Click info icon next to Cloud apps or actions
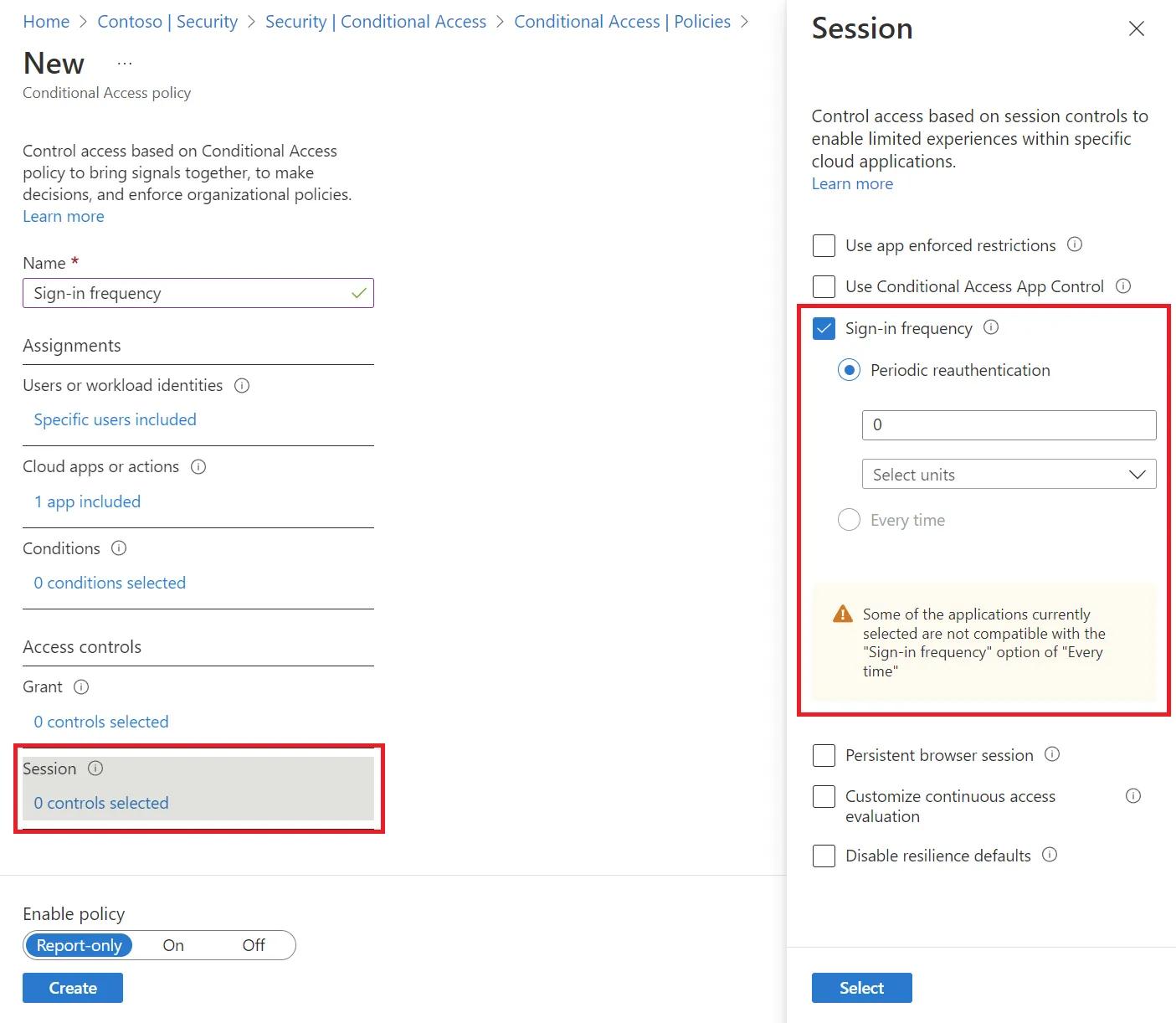Viewport: 1176px width, 1023px height. (x=198, y=467)
